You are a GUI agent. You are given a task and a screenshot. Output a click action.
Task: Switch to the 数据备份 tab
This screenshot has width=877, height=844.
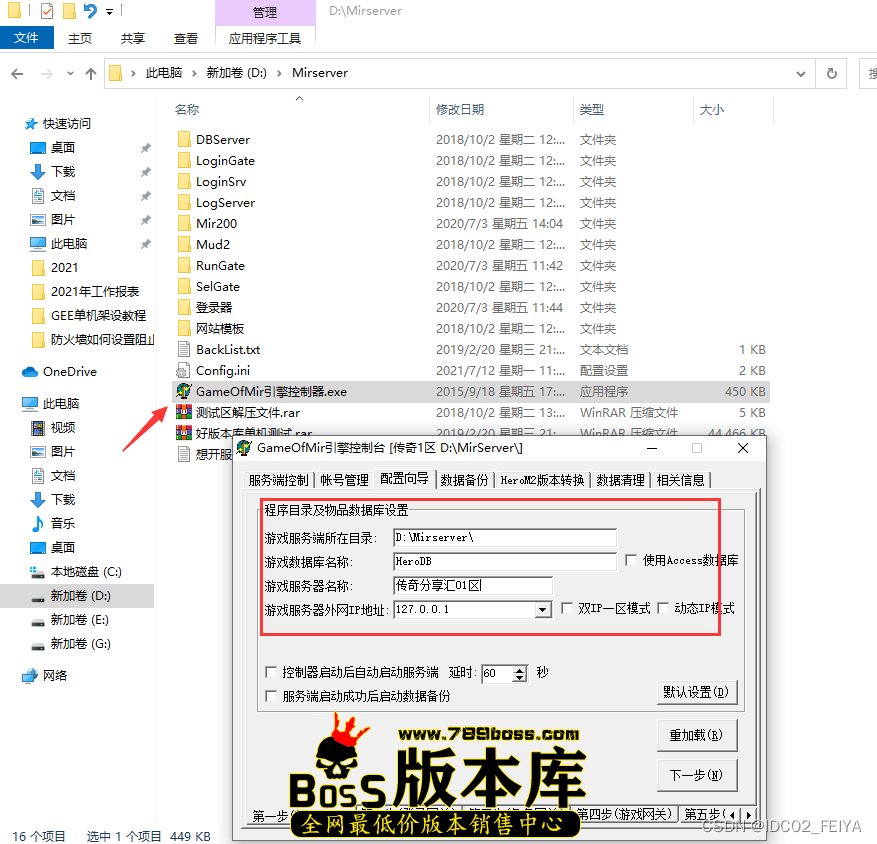[x=465, y=480]
